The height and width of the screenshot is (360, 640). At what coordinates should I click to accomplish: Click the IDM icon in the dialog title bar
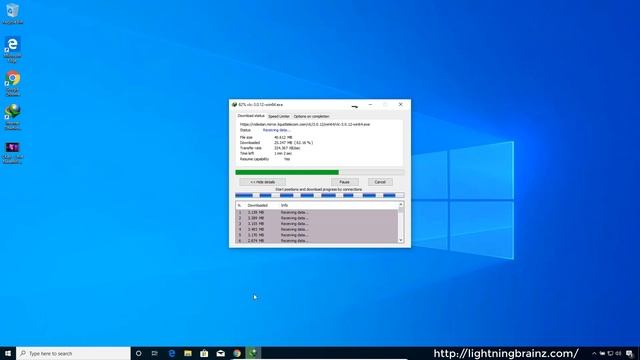click(234, 105)
